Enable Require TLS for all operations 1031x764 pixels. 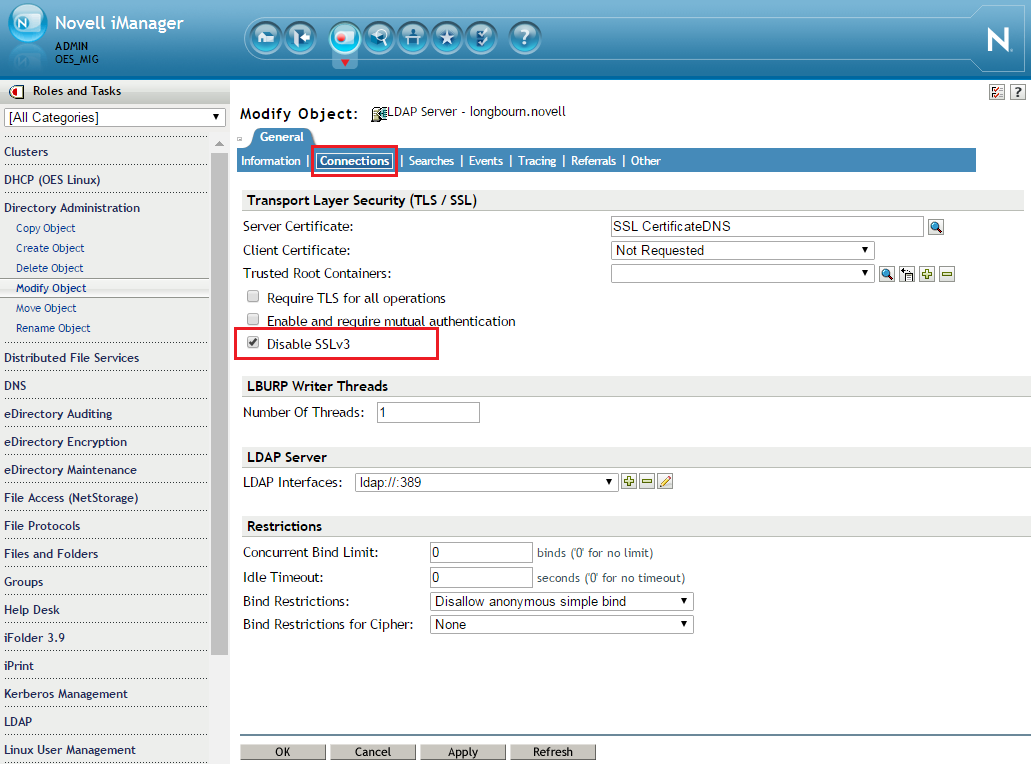point(253,297)
